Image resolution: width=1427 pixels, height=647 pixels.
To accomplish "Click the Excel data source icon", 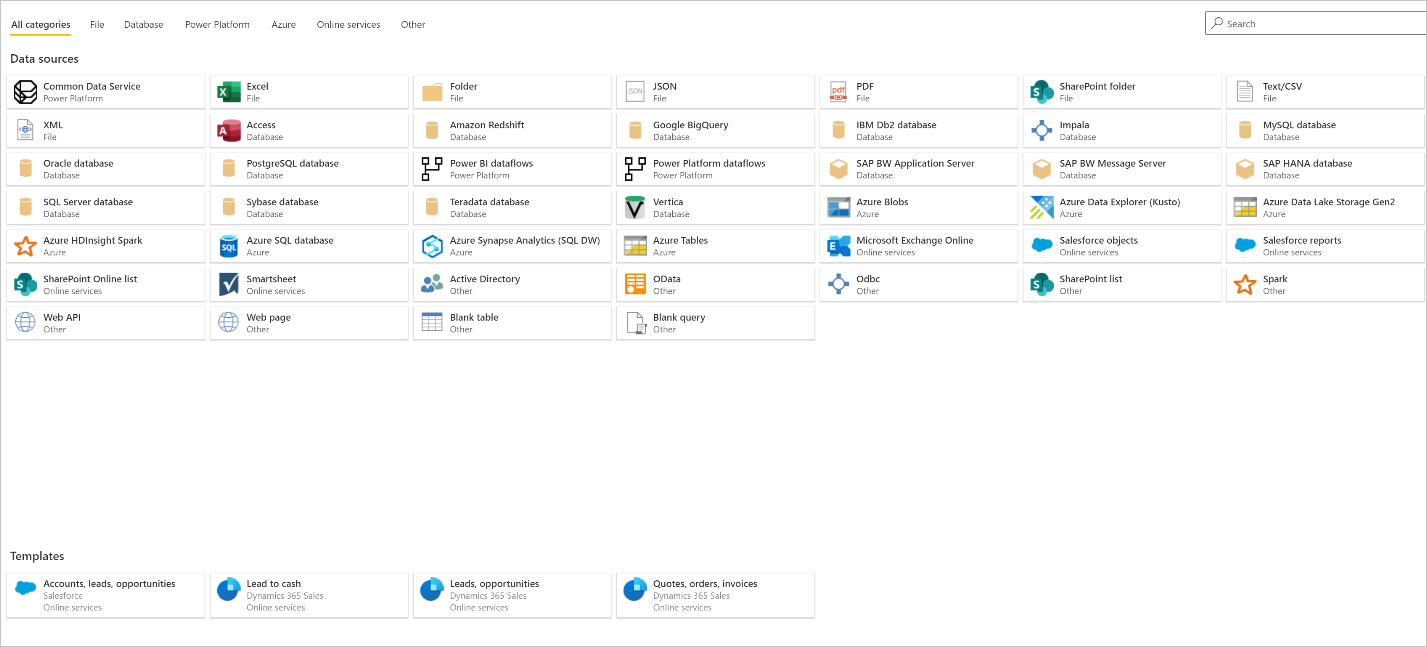I will pyautogui.click(x=228, y=92).
